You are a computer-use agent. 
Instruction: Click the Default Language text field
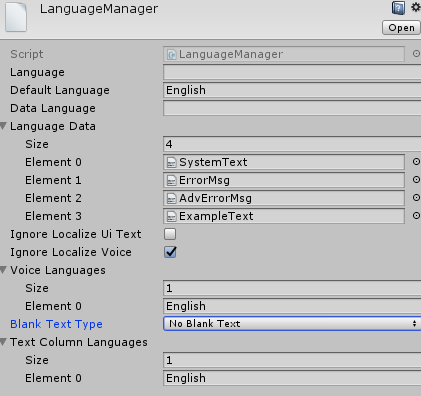point(292,90)
